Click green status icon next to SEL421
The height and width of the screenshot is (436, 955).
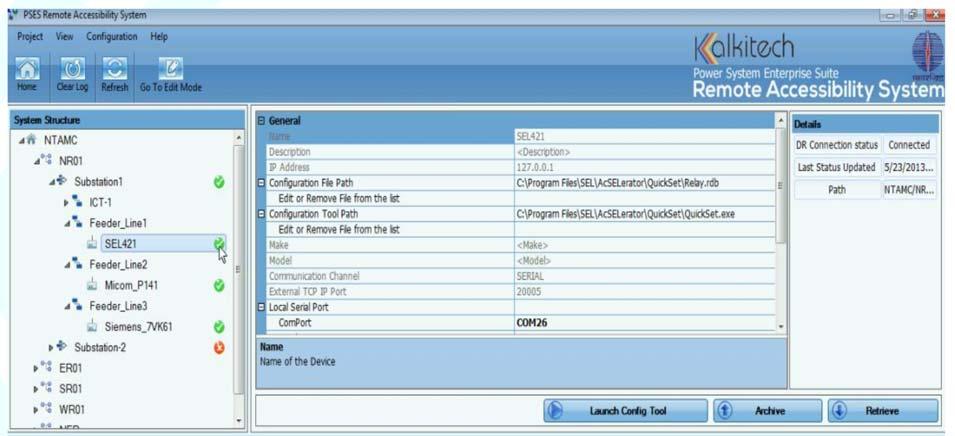[x=219, y=244]
